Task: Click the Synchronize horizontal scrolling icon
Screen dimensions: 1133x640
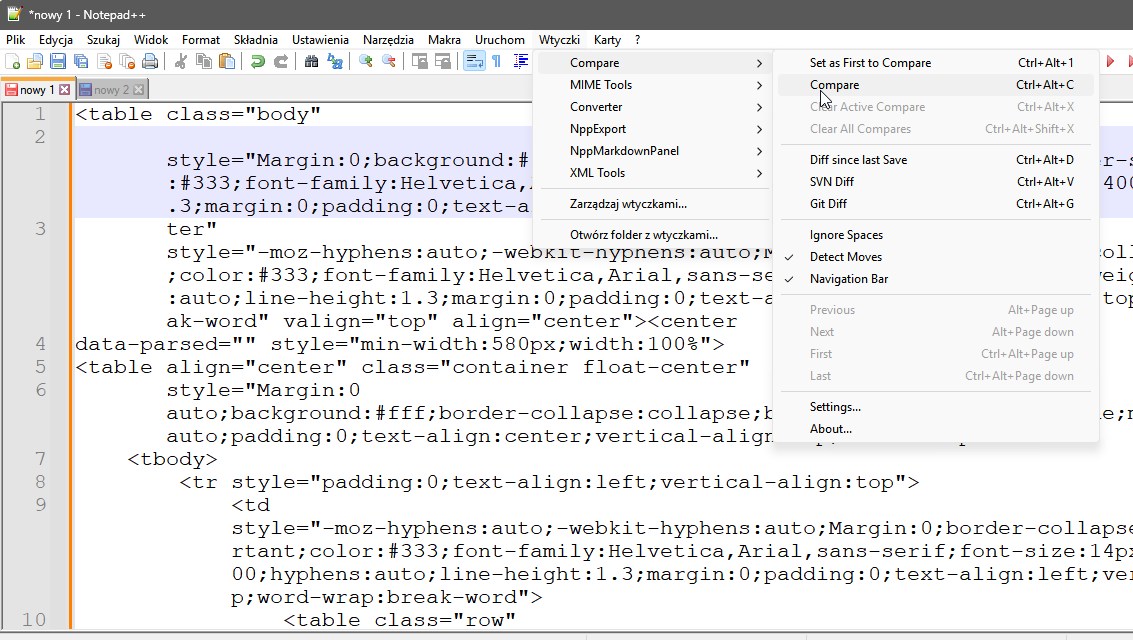Action: [443, 62]
